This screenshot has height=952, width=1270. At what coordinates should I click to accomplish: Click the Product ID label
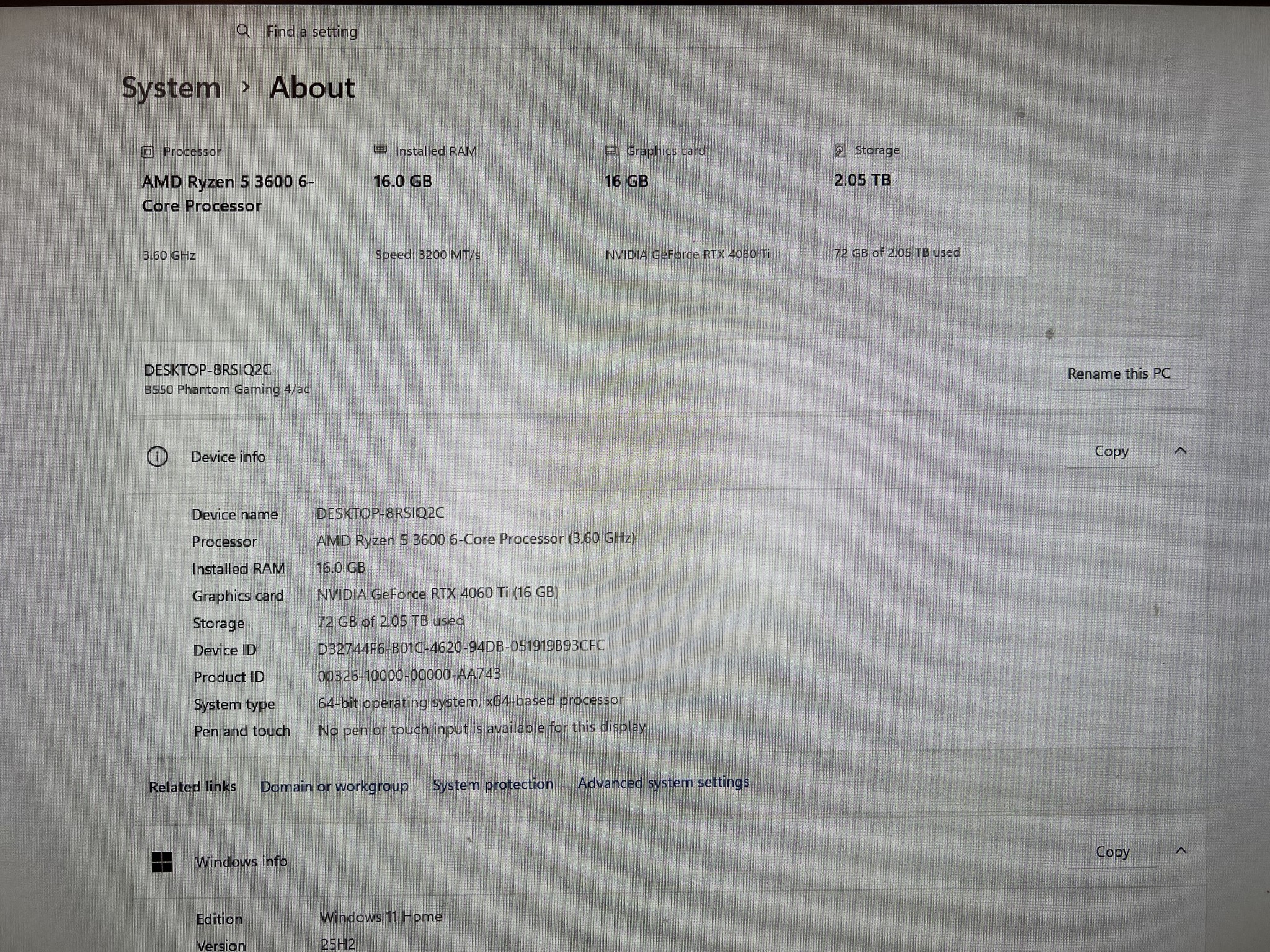(229, 677)
